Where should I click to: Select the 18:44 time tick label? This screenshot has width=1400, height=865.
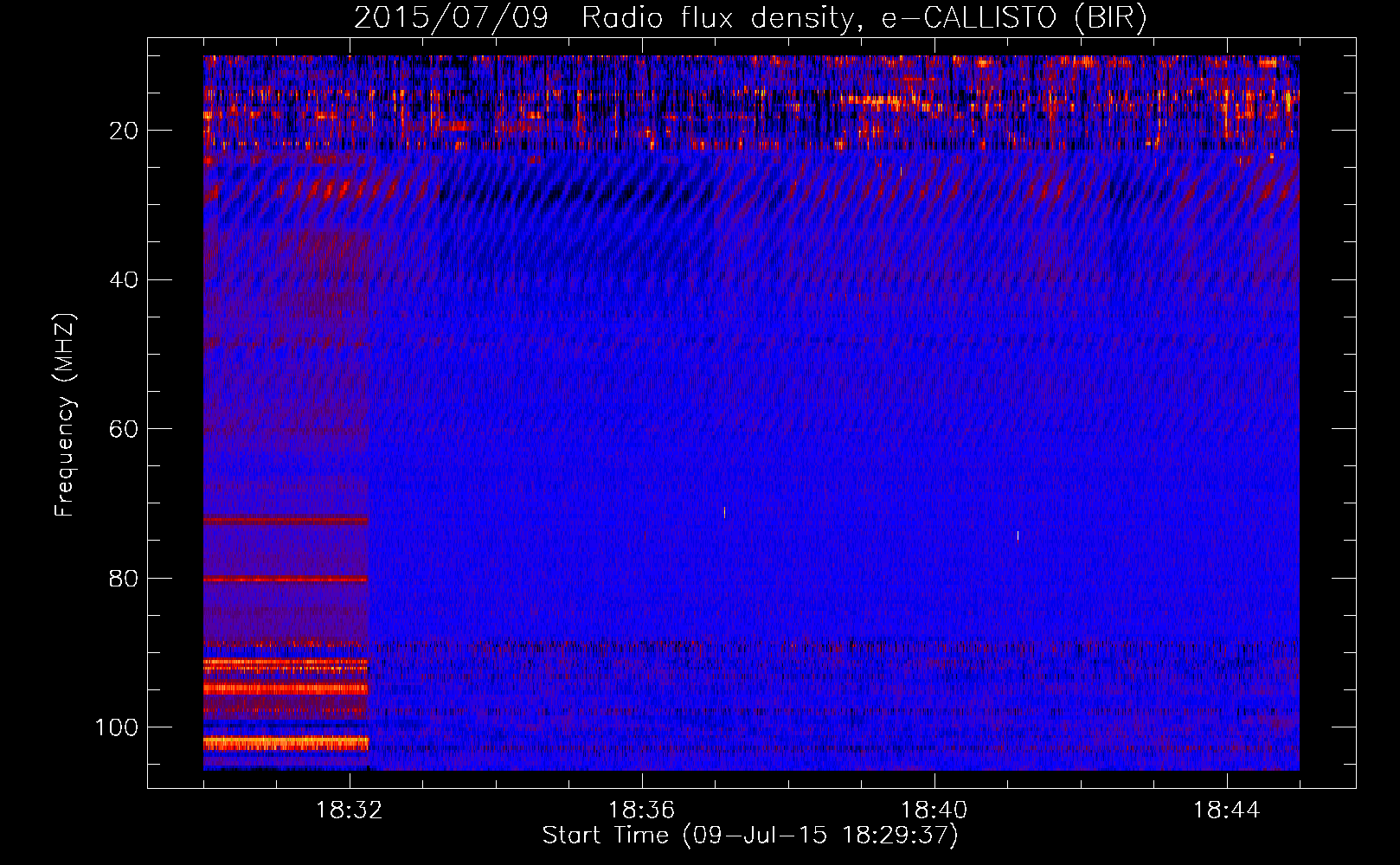click(1227, 811)
